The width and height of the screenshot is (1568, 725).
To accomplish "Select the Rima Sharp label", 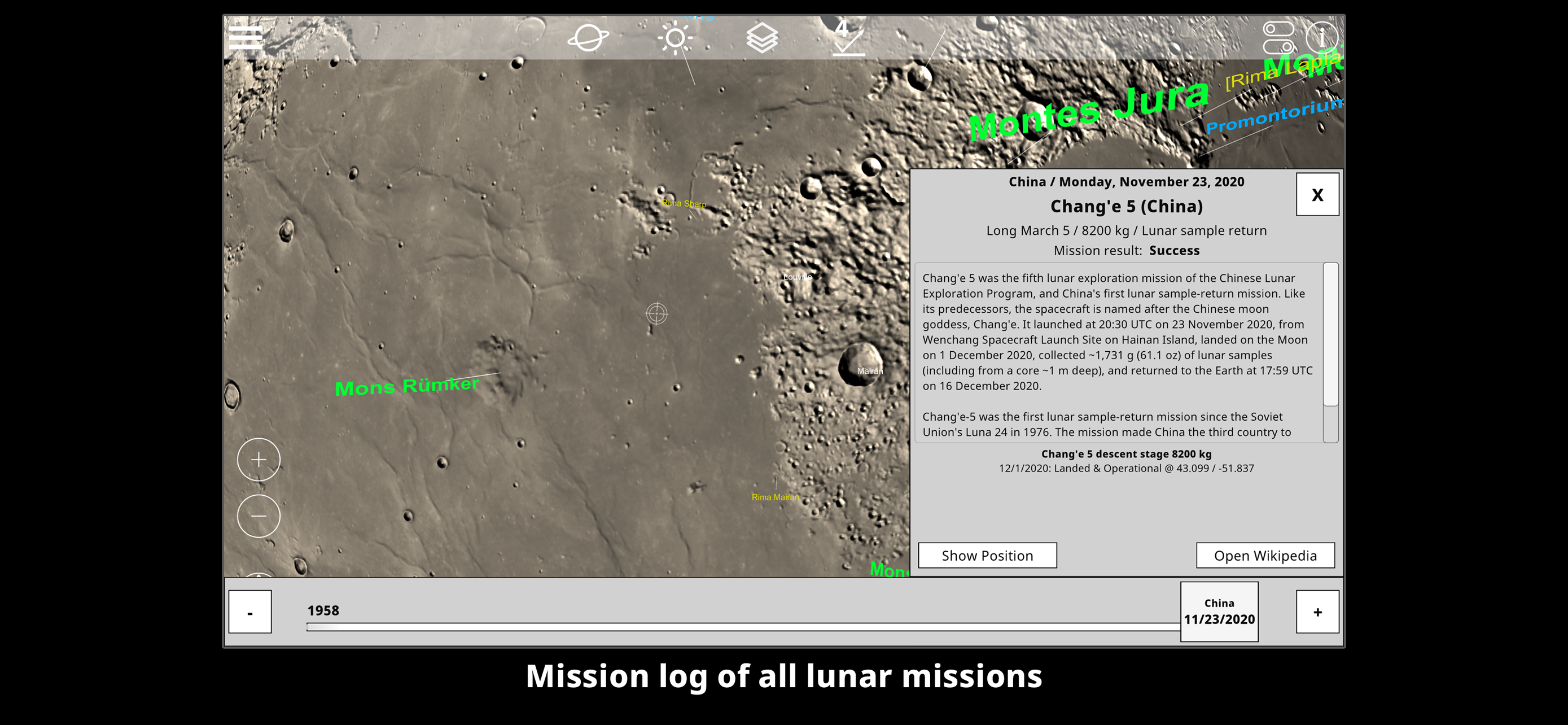I will pyautogui.click(x=684, y=203).
